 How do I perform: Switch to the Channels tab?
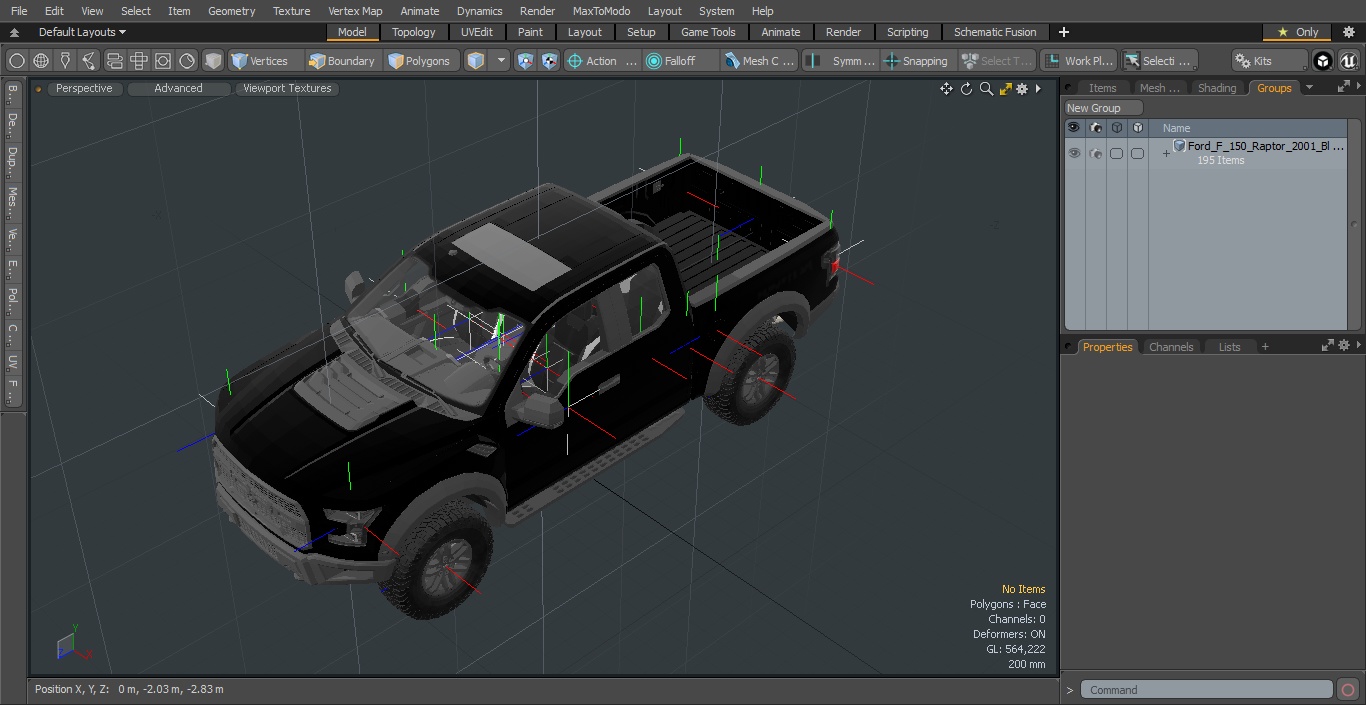pos(1171,347)
